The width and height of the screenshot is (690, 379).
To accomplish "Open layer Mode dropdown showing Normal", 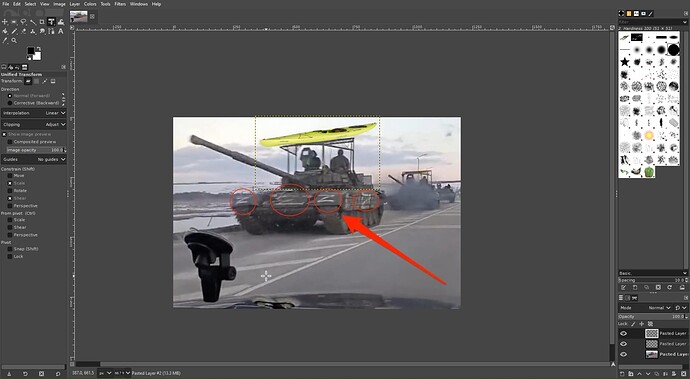I will click(646, 308).
